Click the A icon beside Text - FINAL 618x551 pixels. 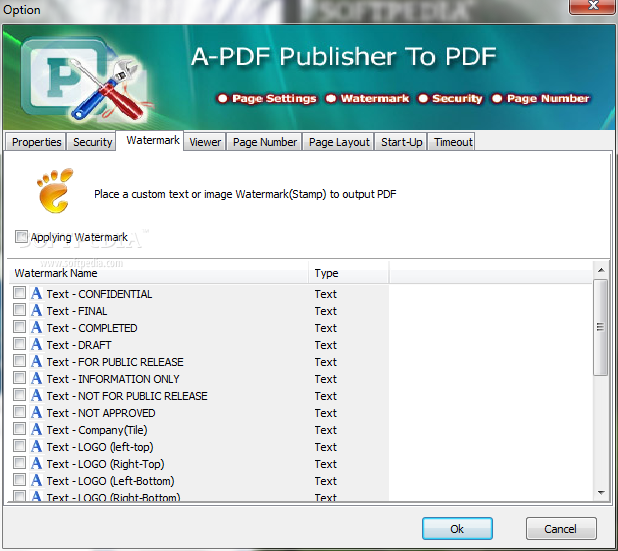pos(36,310)
